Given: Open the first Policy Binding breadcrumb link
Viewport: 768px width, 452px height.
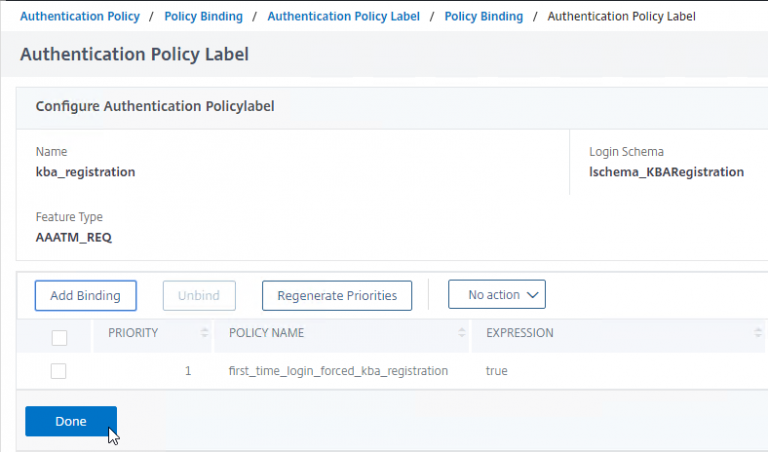Looking at the screenshot, I should (203, 17).
